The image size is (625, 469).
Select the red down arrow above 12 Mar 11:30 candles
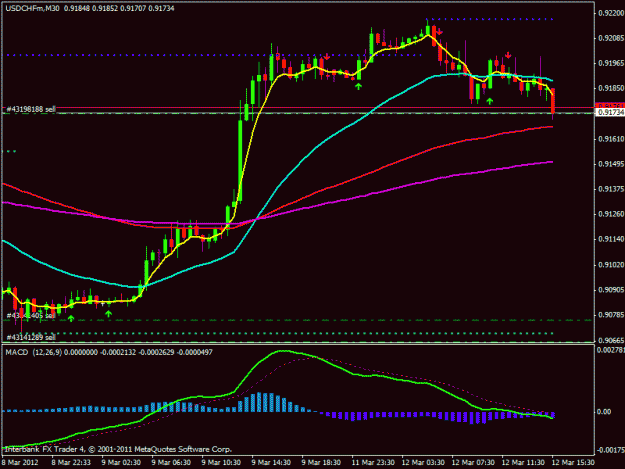508,55
